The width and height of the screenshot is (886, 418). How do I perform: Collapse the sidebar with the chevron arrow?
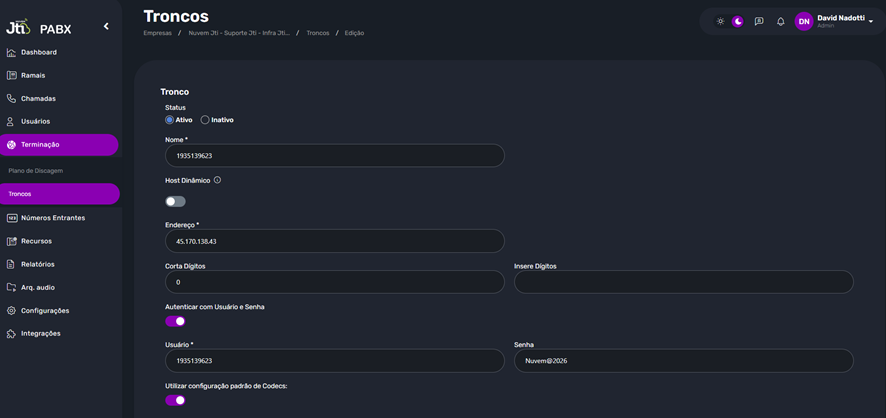[106, 26]
